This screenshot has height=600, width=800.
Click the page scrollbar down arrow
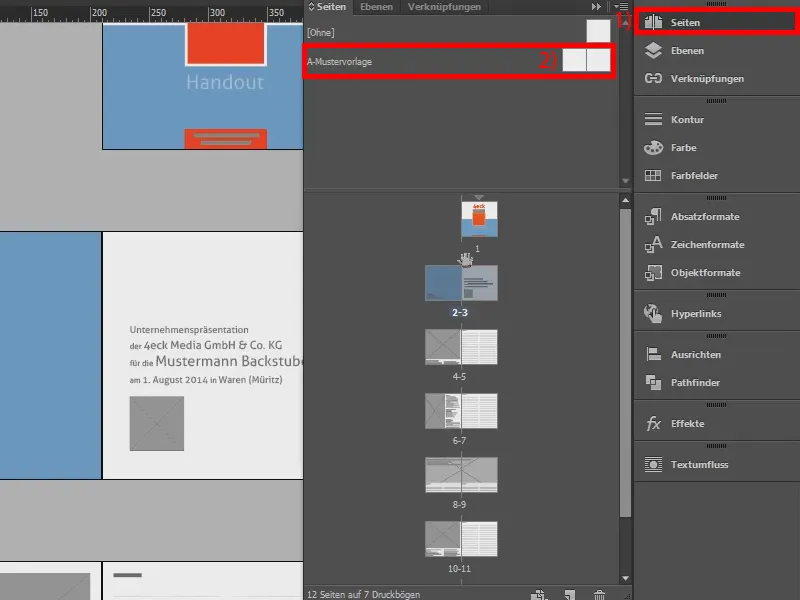click(x=626, y=579)
